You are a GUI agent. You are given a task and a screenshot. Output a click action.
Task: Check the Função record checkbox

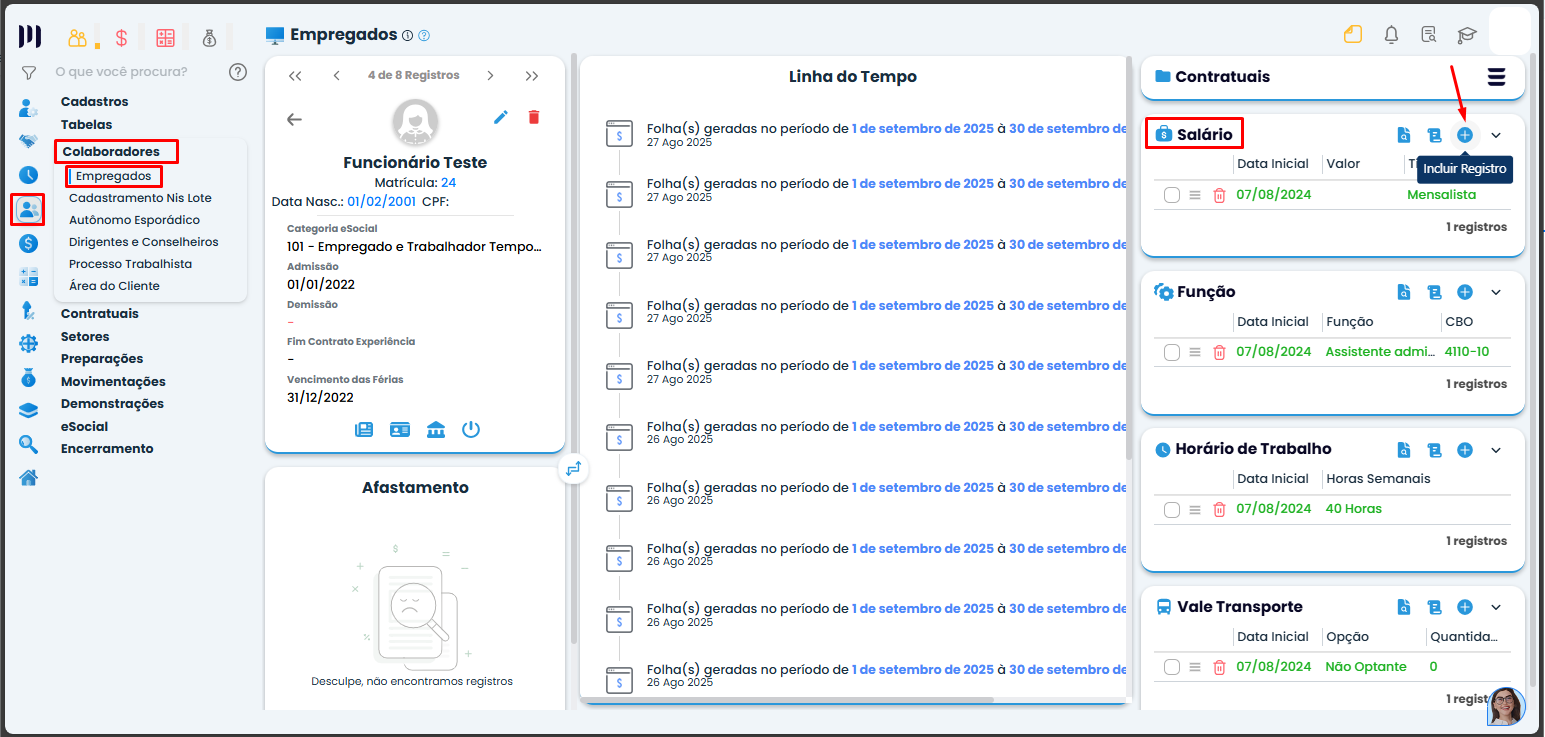pyautogui.click(x=1172, y=352)
